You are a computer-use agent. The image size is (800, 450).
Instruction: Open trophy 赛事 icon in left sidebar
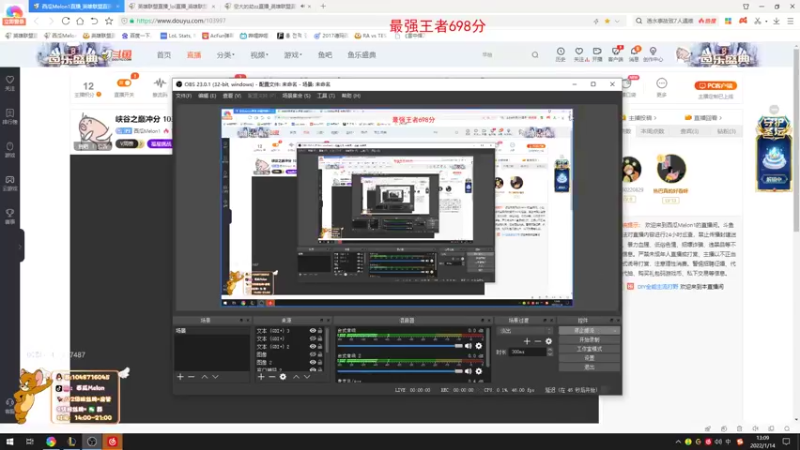pos(10,216)
